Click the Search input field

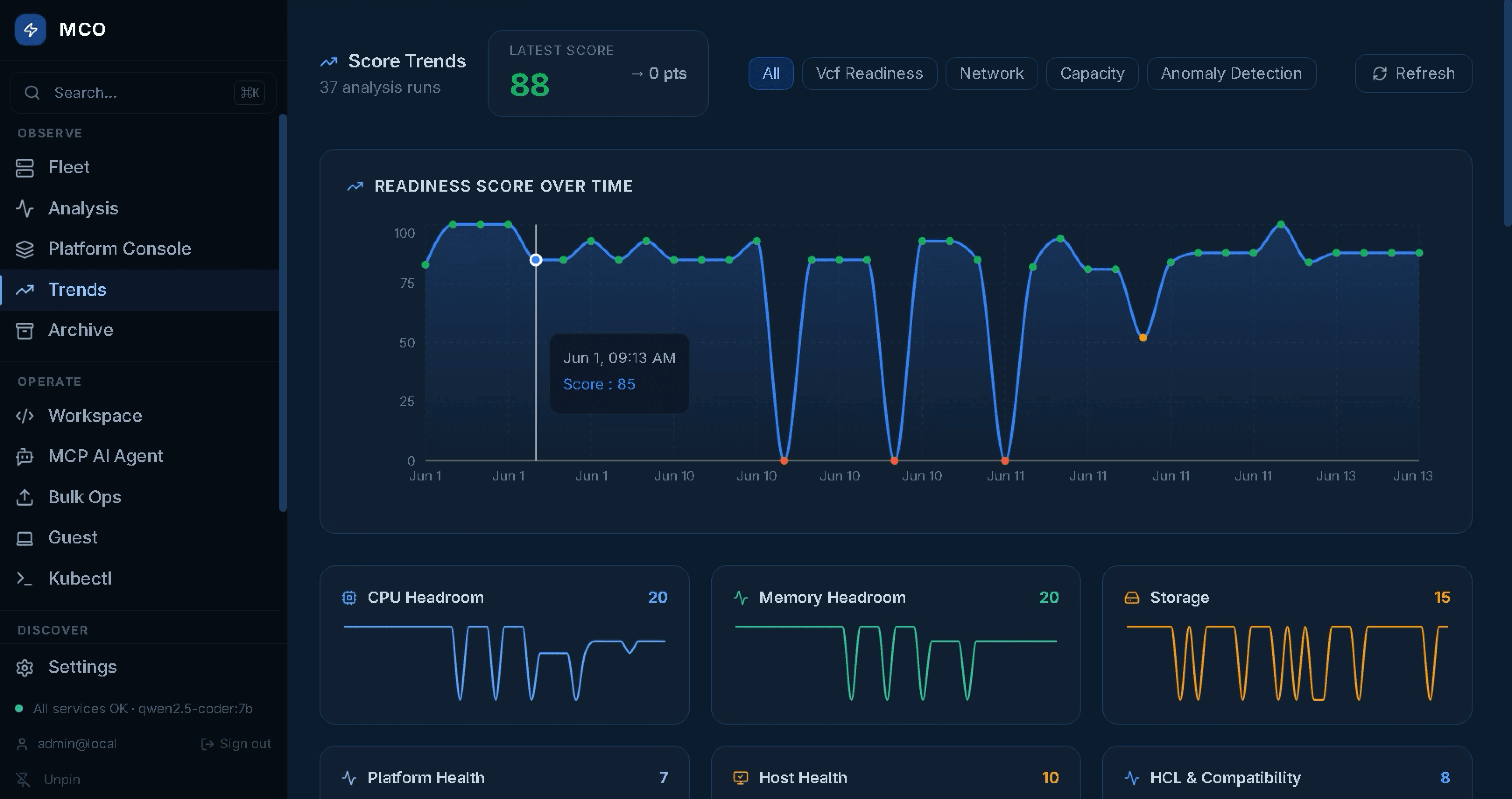click(x=143, y=93)
